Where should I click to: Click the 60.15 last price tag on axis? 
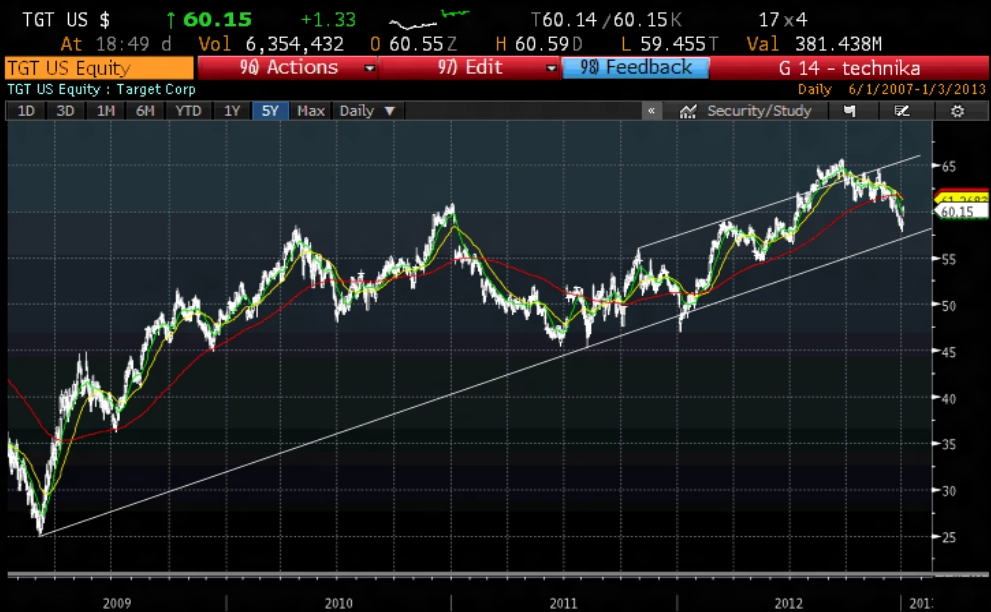[951, 211]
